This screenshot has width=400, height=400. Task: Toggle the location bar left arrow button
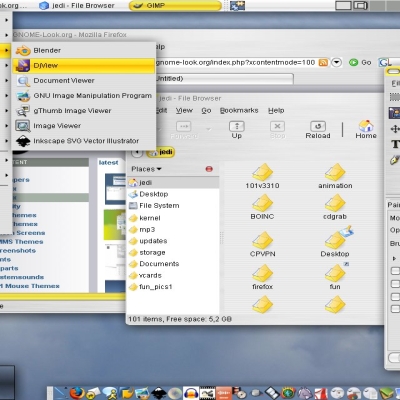(x=137, y=152)
